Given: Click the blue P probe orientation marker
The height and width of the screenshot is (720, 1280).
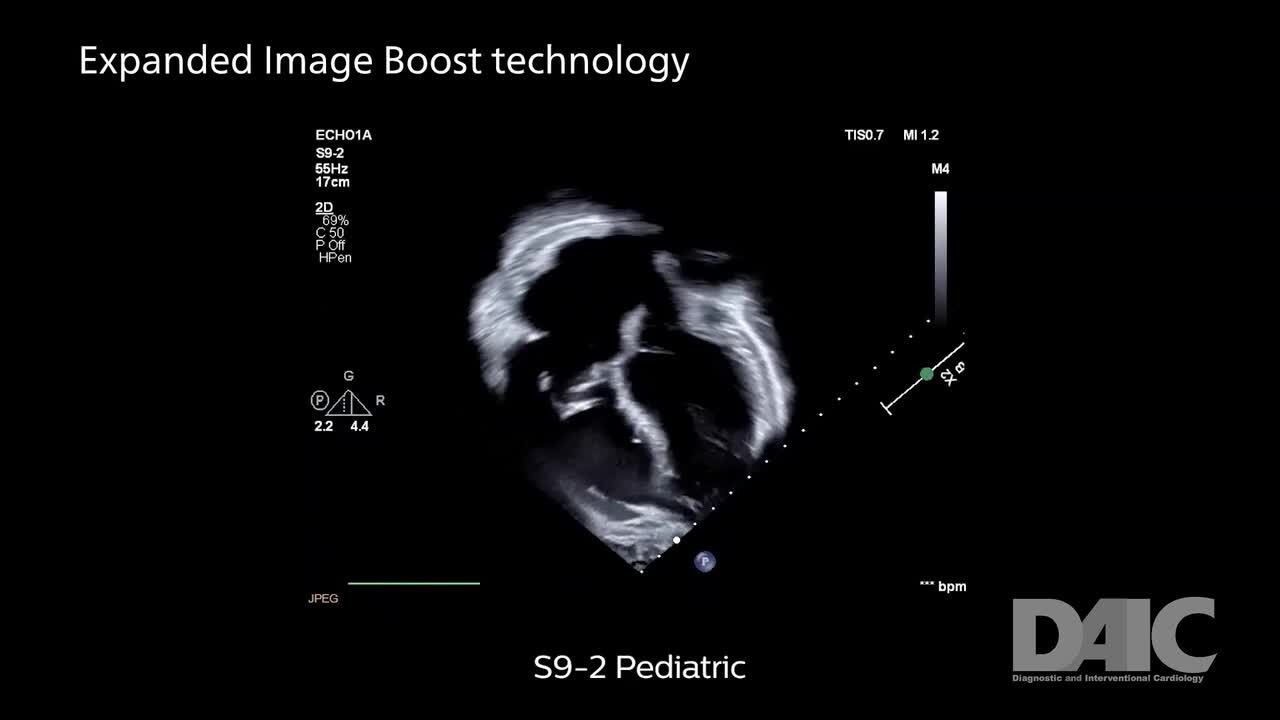Looking at the screenshot, I should point(705,562).
